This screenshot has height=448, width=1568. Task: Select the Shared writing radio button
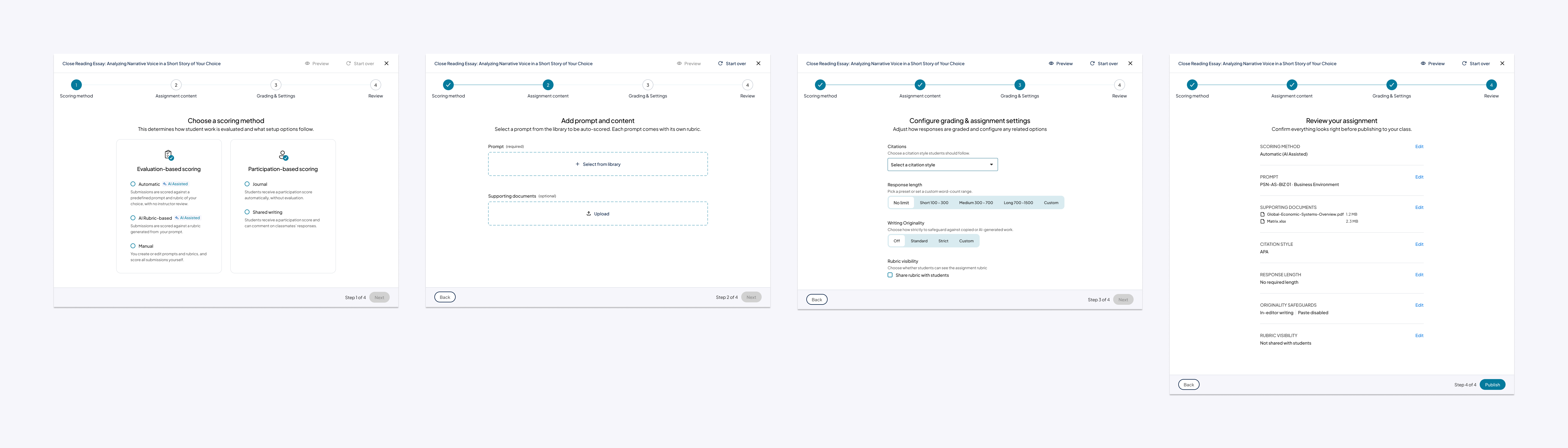coord(247,212)
